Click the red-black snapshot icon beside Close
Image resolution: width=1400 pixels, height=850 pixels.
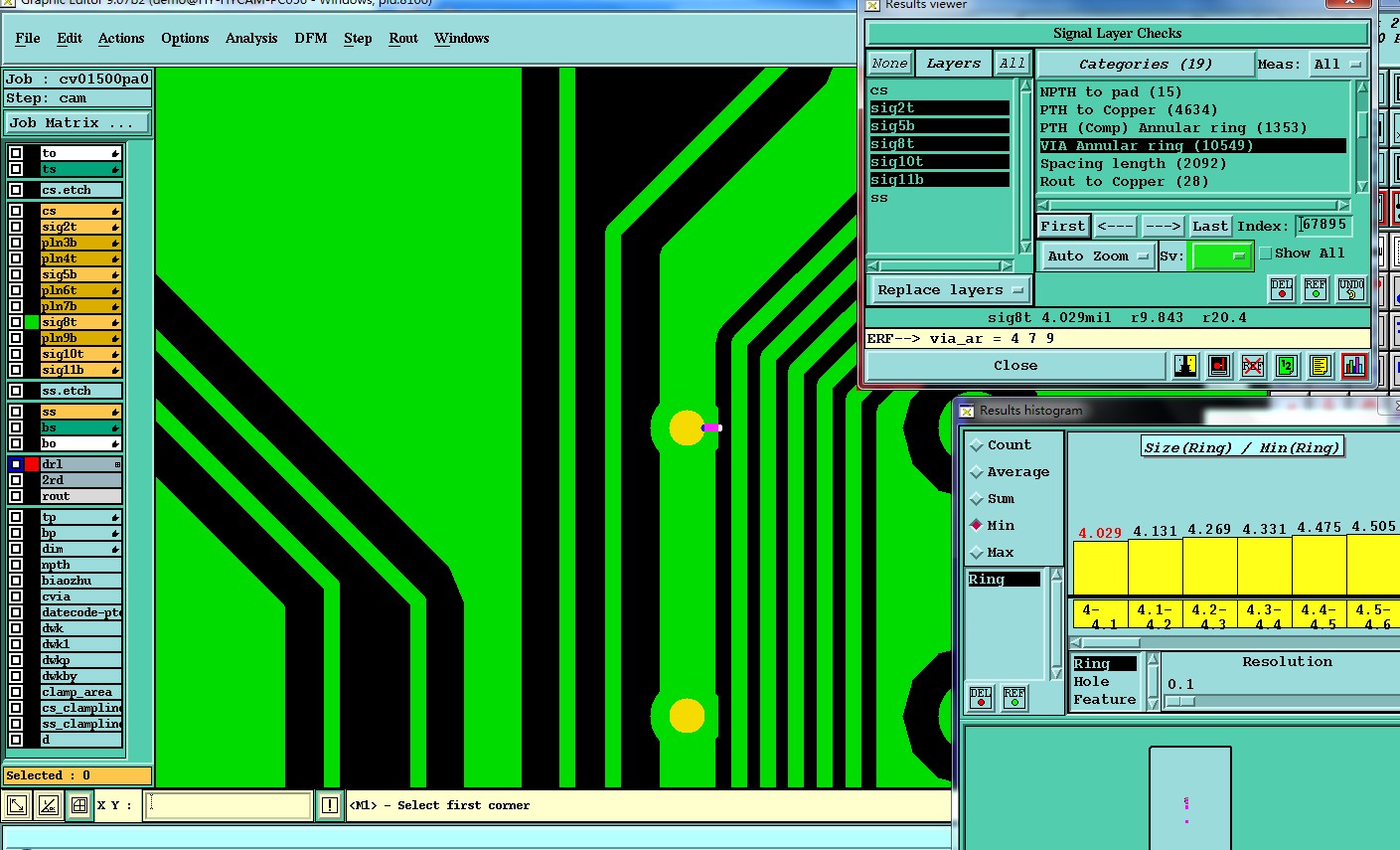pos(1219,366)
